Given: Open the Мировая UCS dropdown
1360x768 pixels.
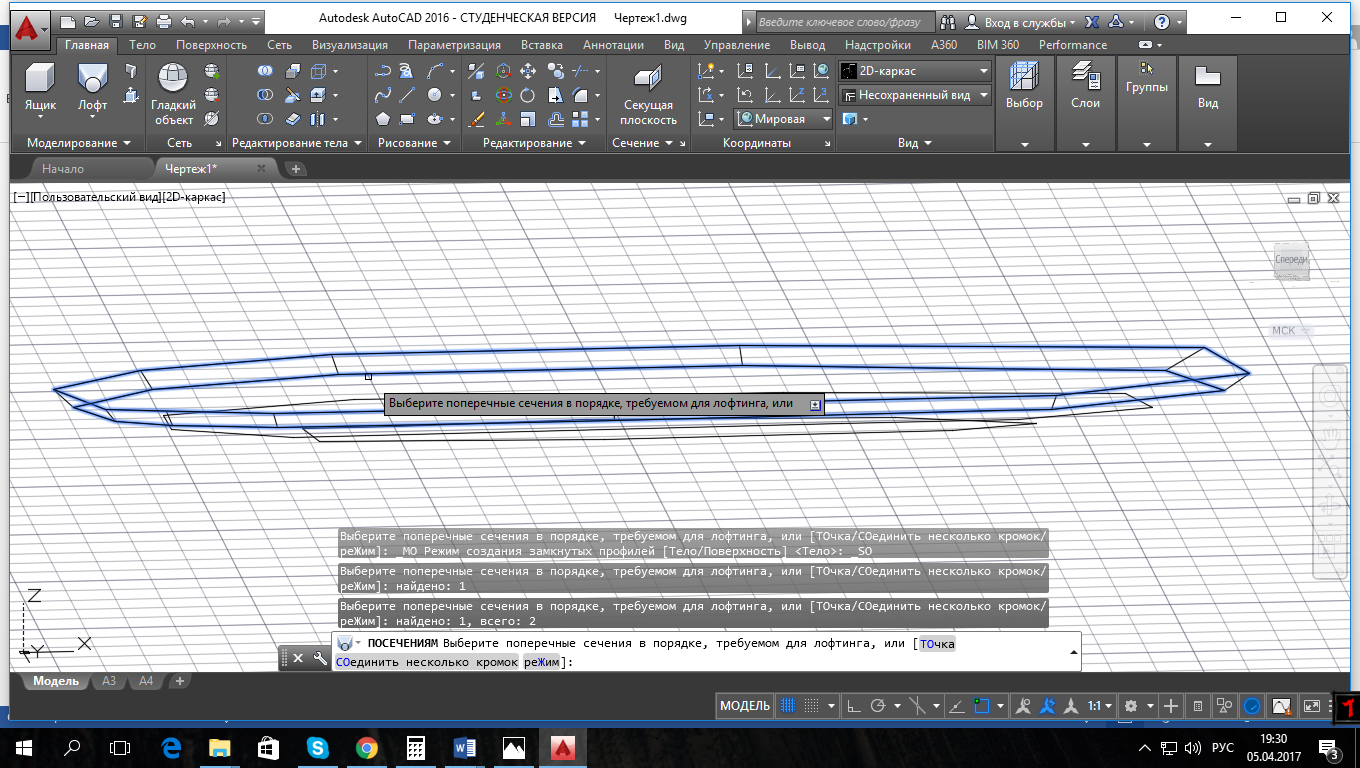Looking at the screenshot, I should (x=784, y=119).
